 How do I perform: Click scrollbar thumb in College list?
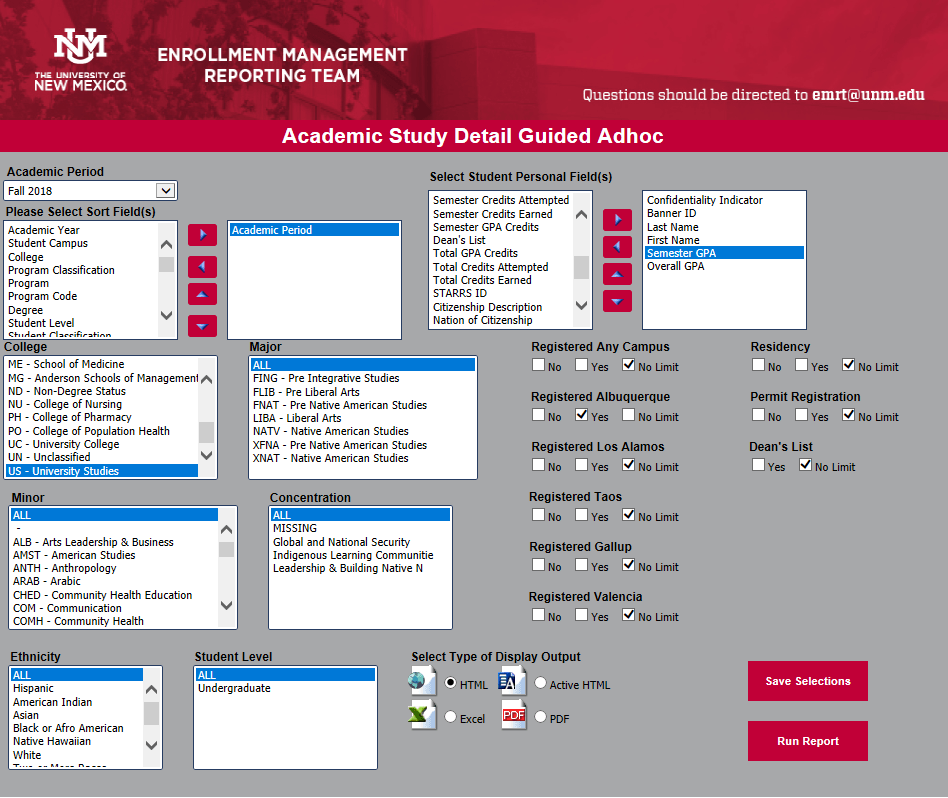pyautogui.click(x=206, y=432)
